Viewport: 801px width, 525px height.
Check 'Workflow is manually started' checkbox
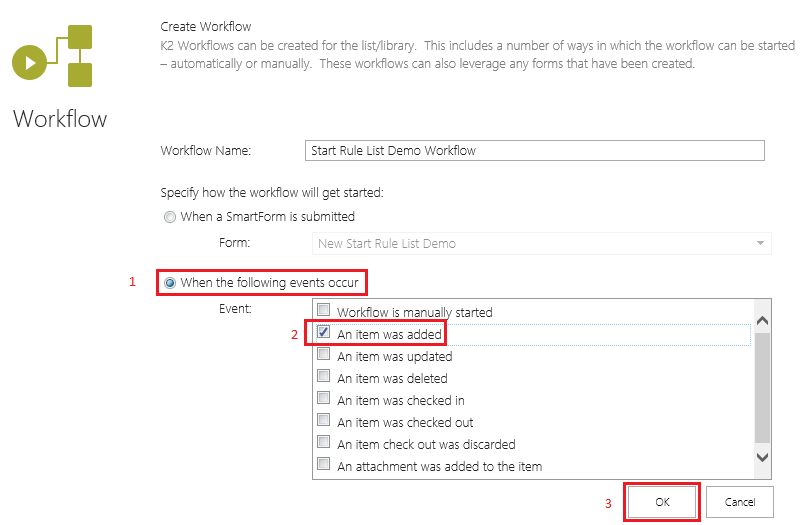point(324,311)
